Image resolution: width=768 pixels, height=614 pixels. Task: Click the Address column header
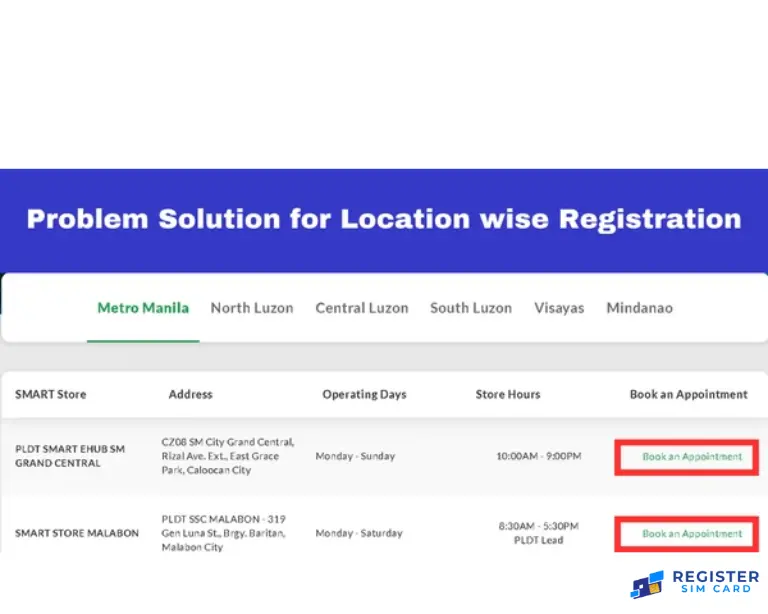[191, 394]
